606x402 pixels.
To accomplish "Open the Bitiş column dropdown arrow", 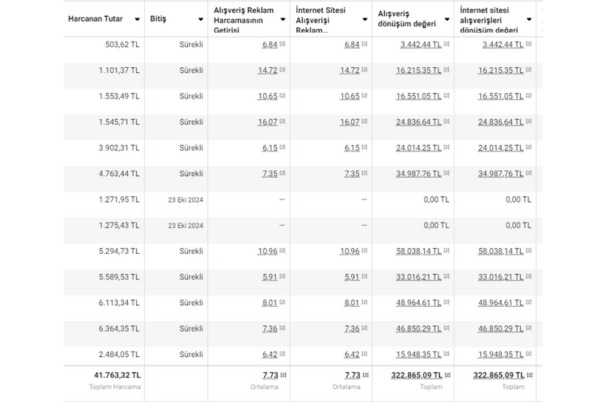I will (201, 19).
